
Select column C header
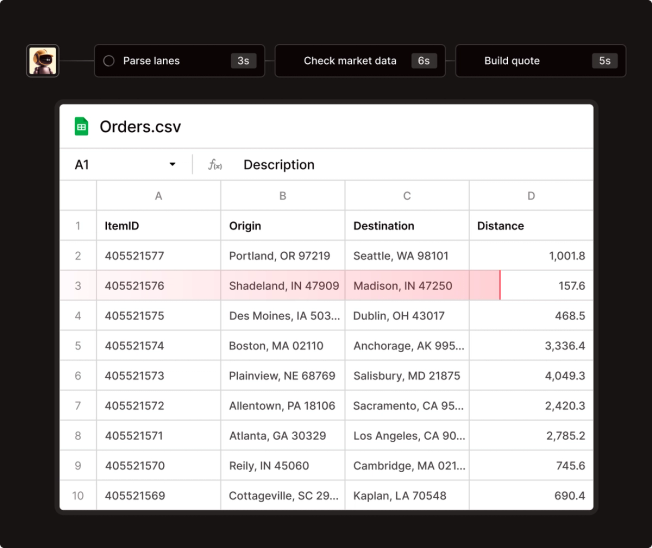407,196
